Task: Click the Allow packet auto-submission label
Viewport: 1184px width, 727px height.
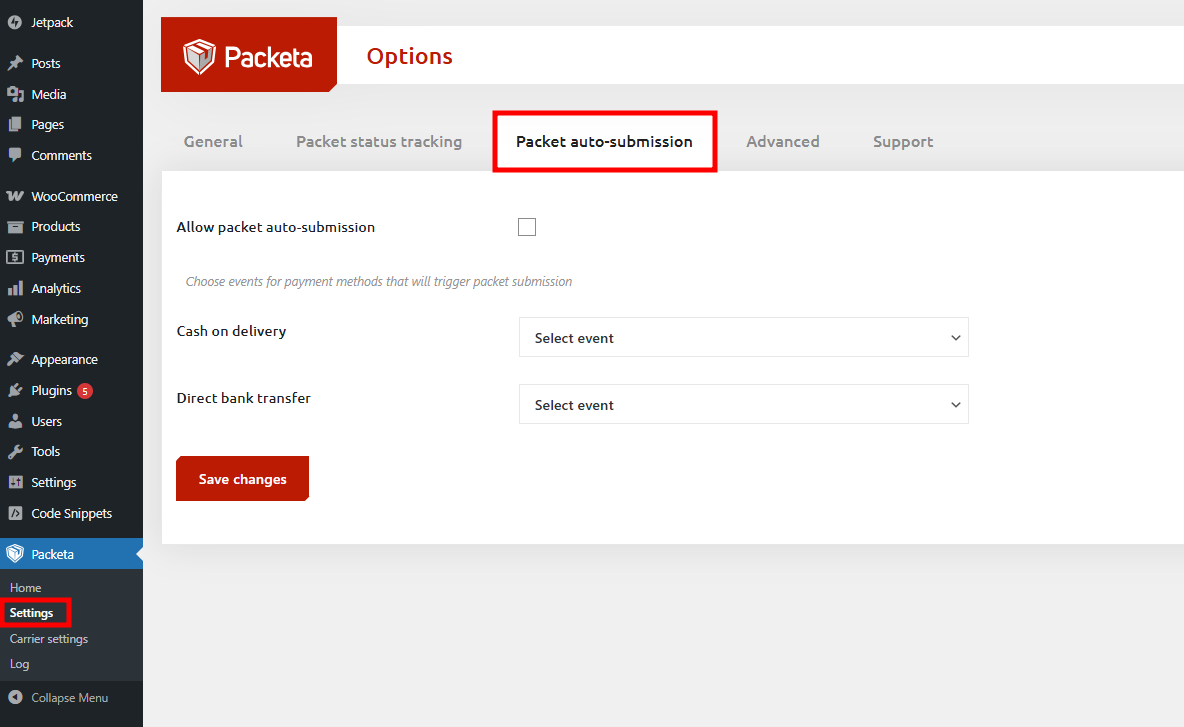Action: click(276, 227)
